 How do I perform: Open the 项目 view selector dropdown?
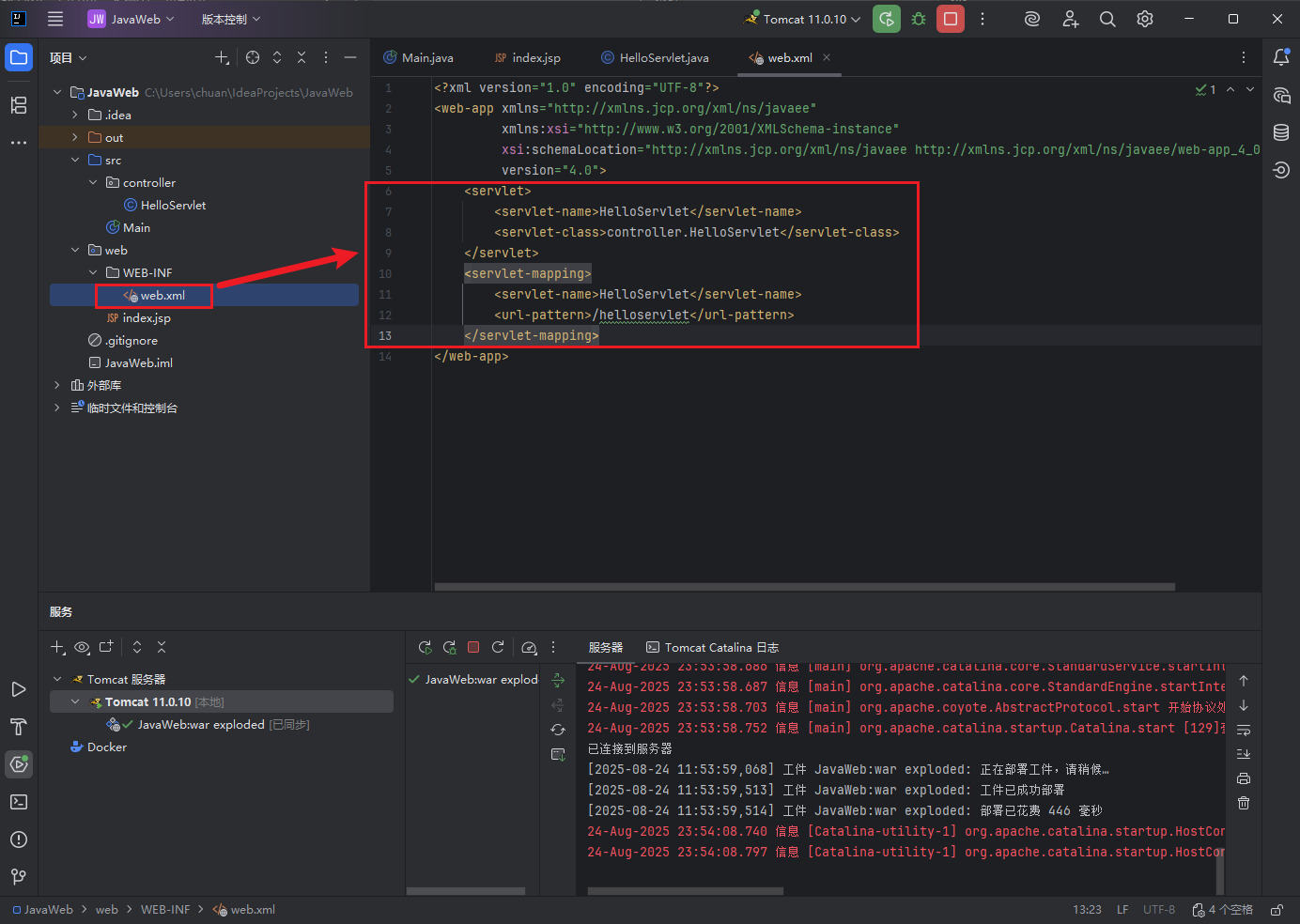[69, 57]
